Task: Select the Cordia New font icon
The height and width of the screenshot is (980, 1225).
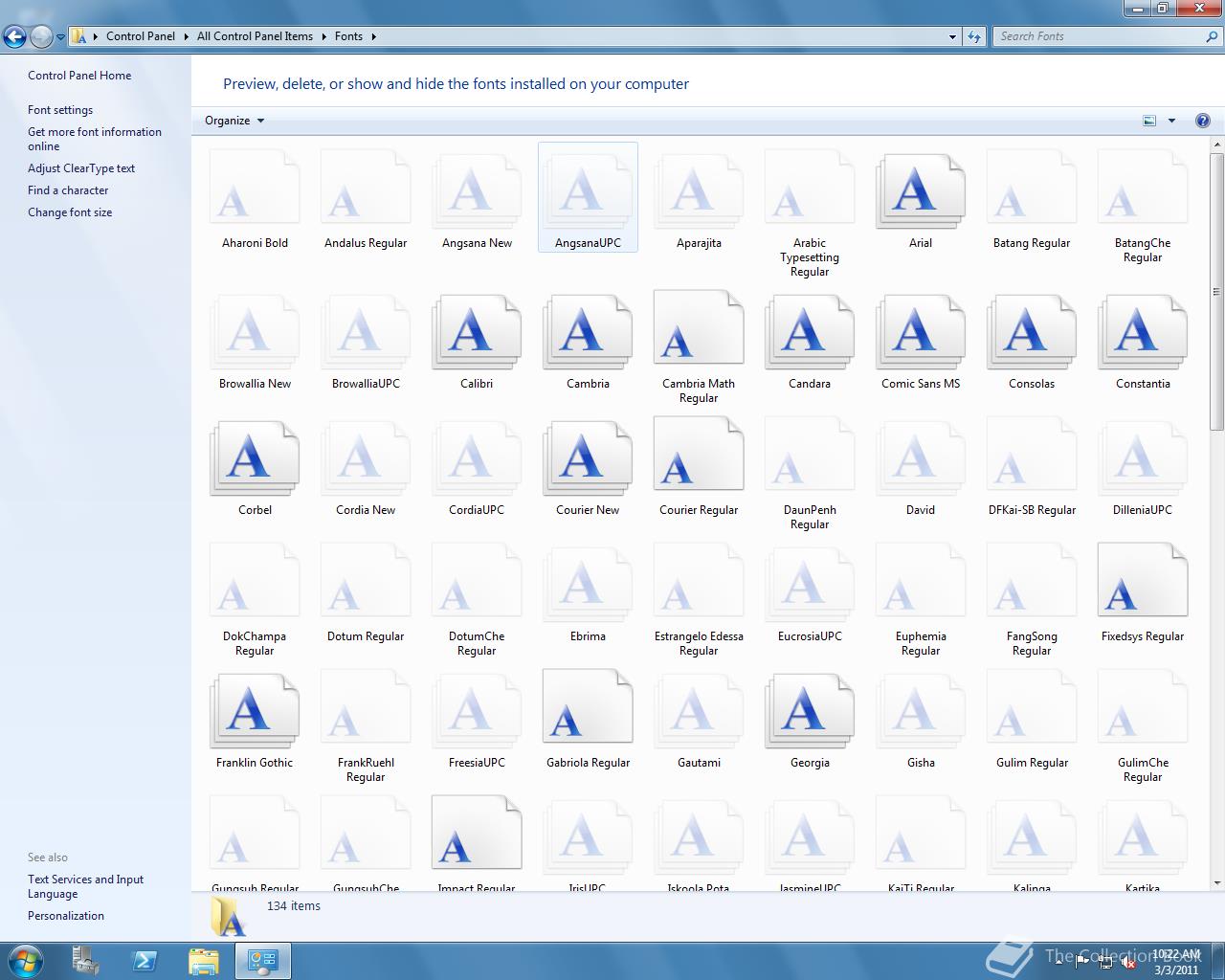Action: [365, 457]
